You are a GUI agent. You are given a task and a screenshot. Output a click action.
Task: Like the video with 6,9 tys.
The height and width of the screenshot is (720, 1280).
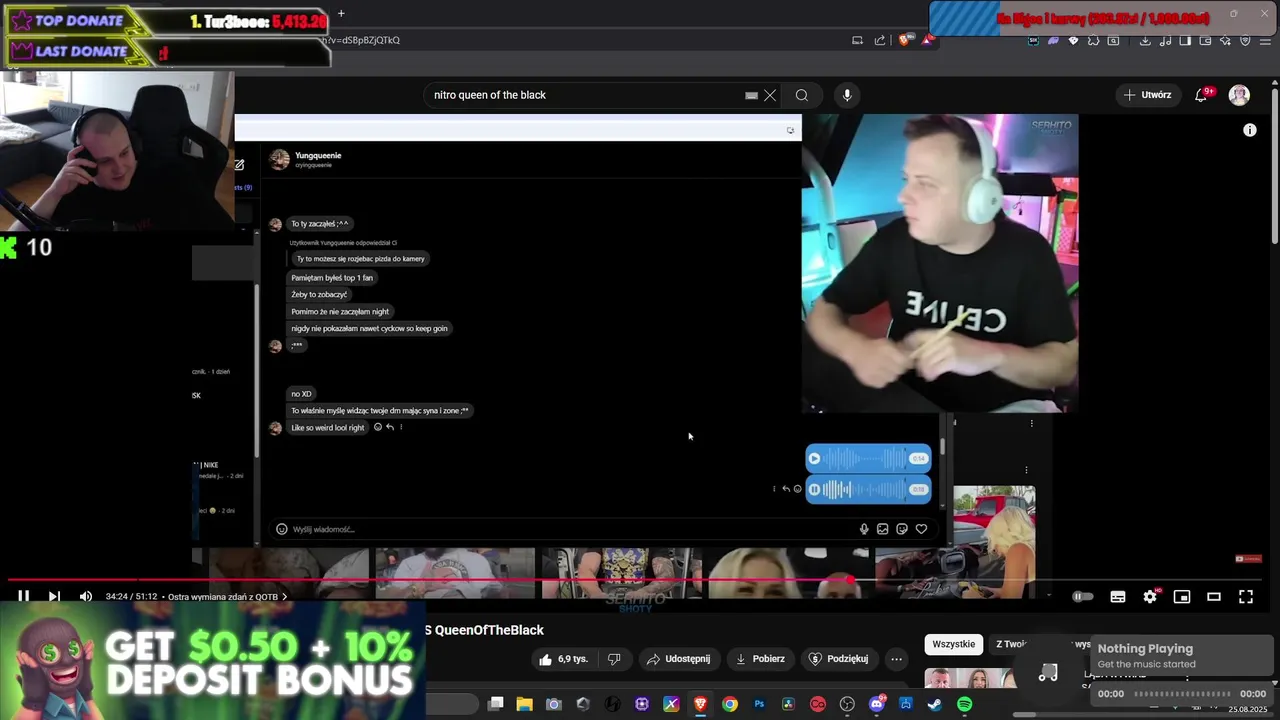click(563, 659)
